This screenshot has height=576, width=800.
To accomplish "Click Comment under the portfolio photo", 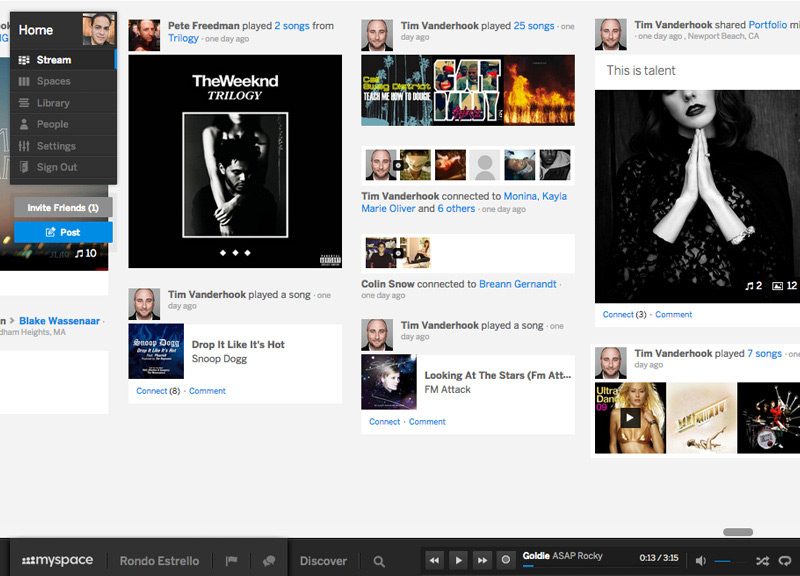I will 673,314.
